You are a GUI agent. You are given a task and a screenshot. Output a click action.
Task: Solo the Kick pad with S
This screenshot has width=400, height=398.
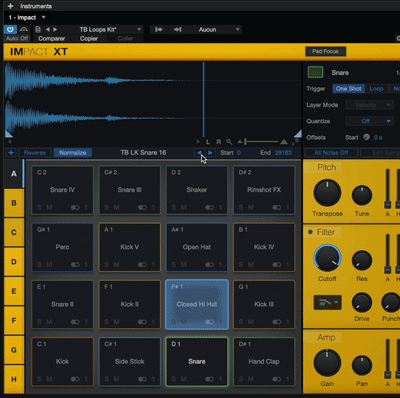tap(39, 379)
